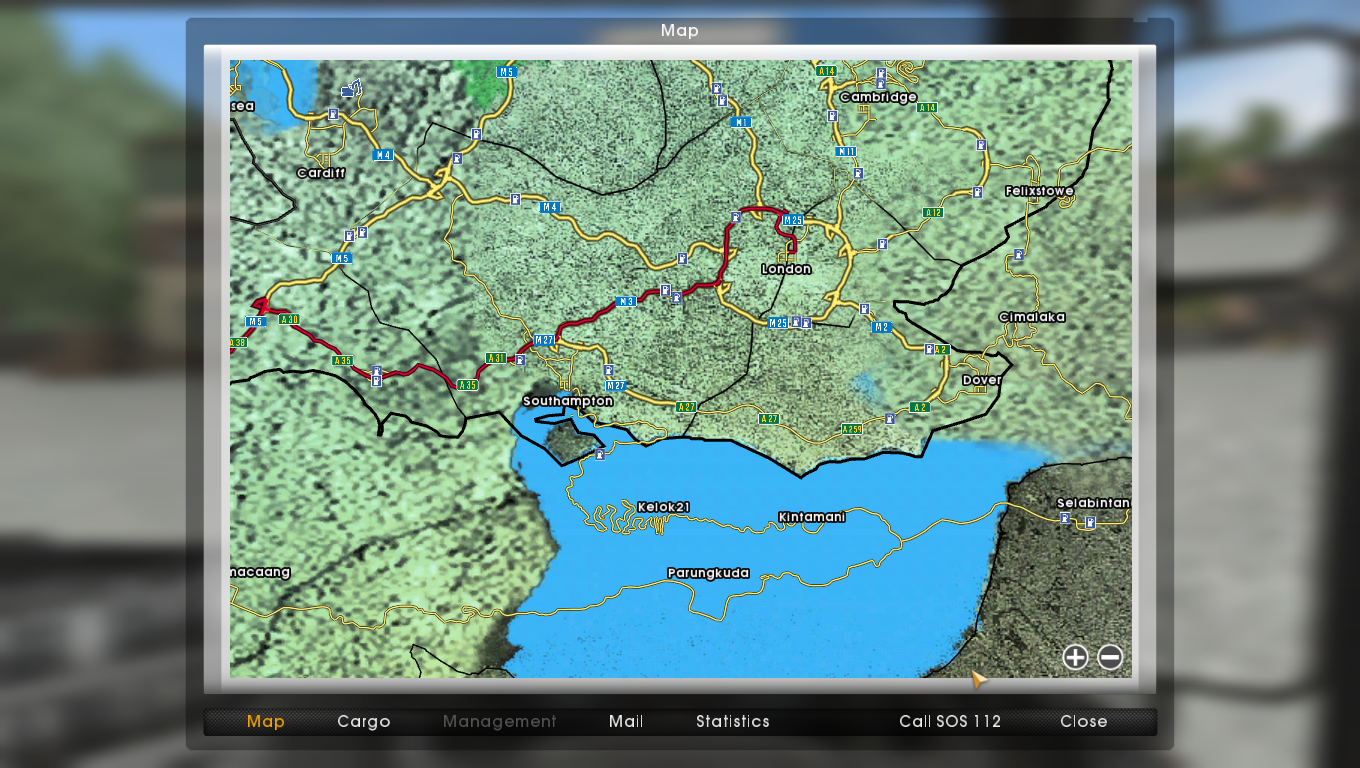Click the A12 road badge
Screen dimensions: 1360x768
[x=933, y=212]
